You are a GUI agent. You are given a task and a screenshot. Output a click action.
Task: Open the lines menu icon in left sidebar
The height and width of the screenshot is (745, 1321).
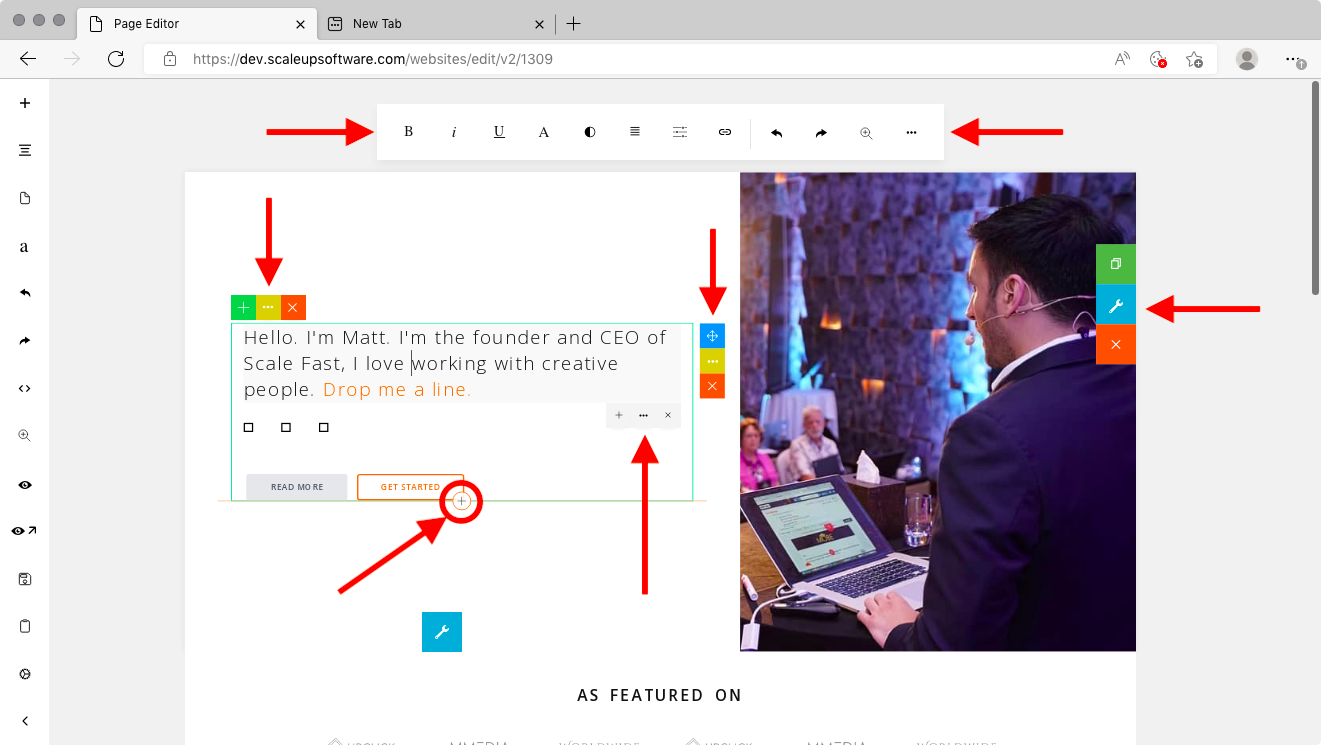click(x=25, y=150)
